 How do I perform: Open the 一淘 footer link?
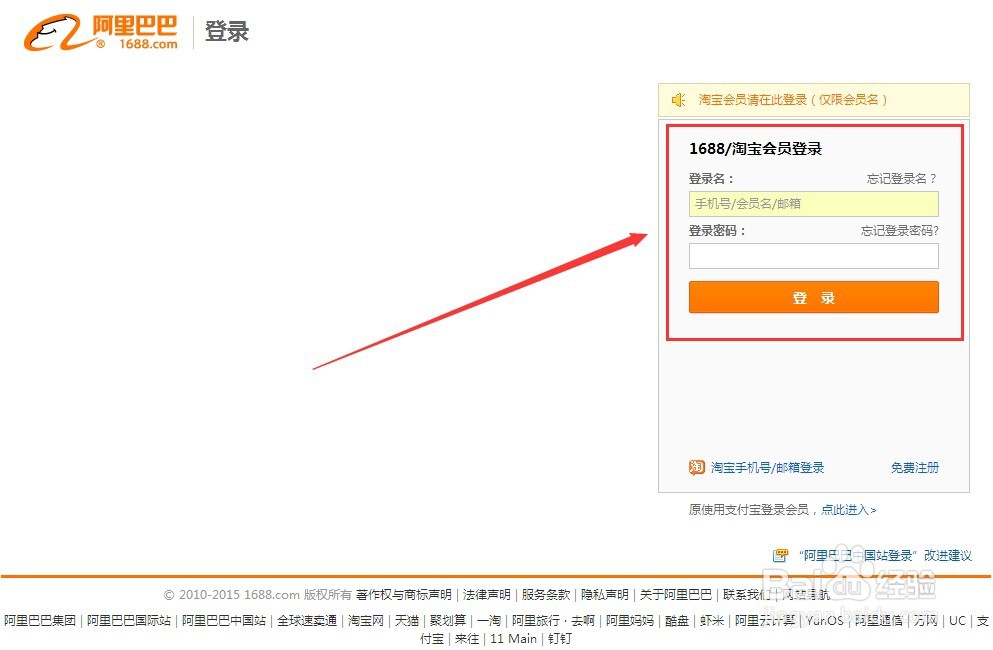[489, 620]
